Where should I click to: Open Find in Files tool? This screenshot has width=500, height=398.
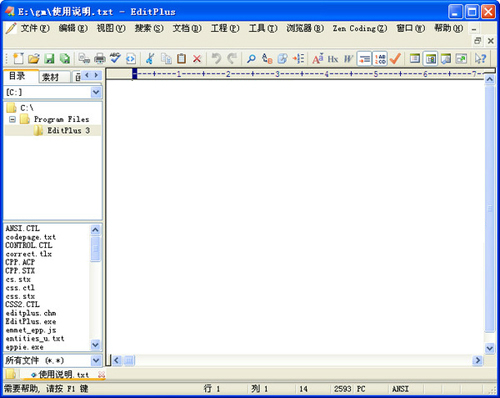pos(283,59)
